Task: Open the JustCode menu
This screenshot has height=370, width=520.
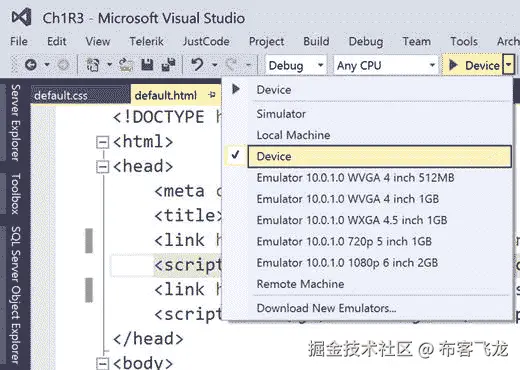Action: [x=206, y=41]
